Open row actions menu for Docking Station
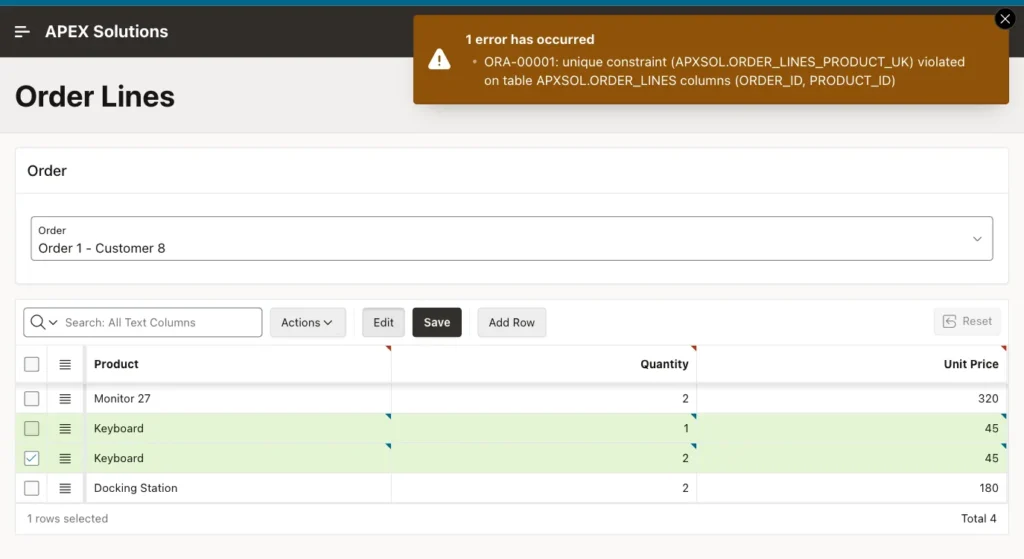Screen dimensions: 1024x559 (x=65, y=488)
